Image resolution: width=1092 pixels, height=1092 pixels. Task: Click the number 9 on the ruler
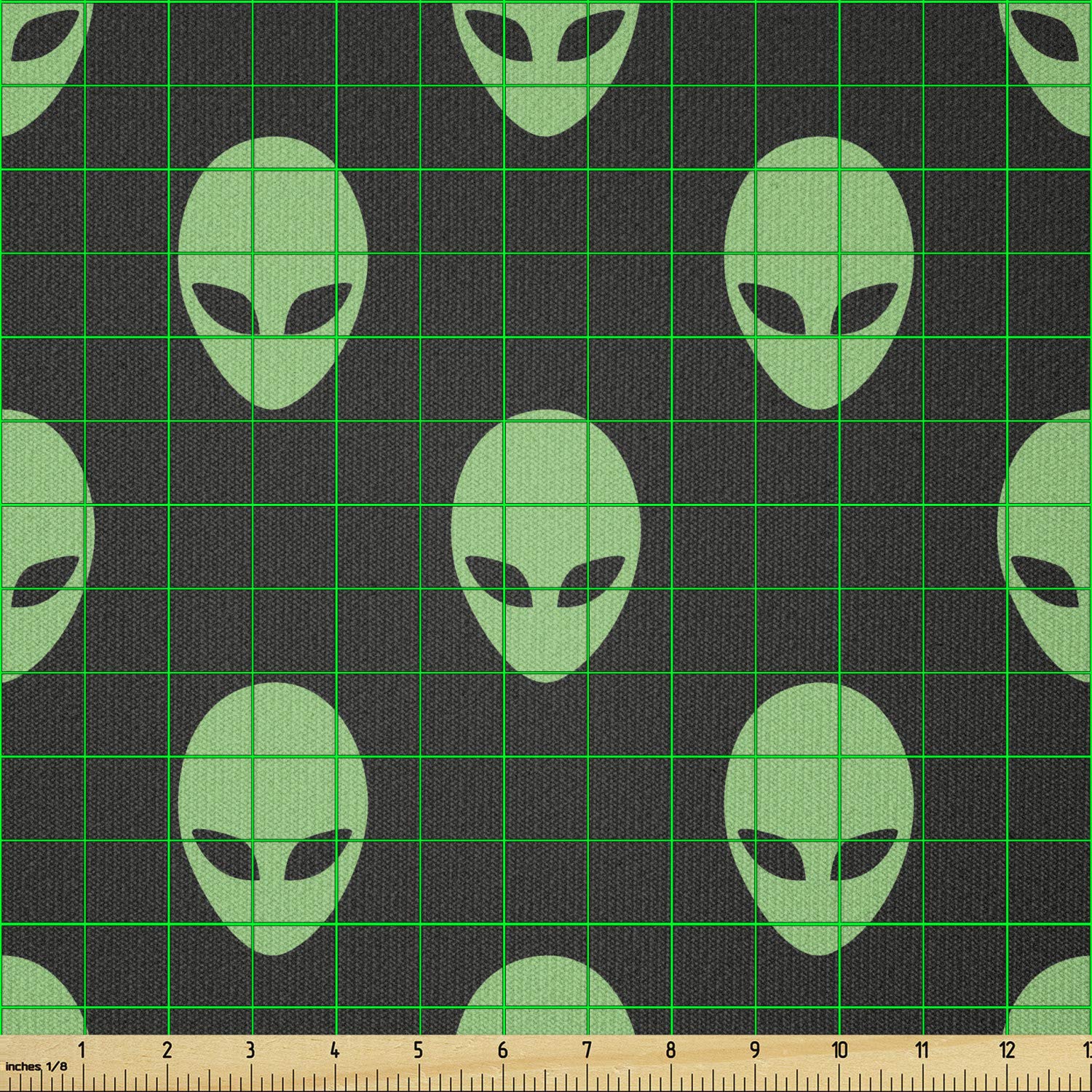(755, 1051)
